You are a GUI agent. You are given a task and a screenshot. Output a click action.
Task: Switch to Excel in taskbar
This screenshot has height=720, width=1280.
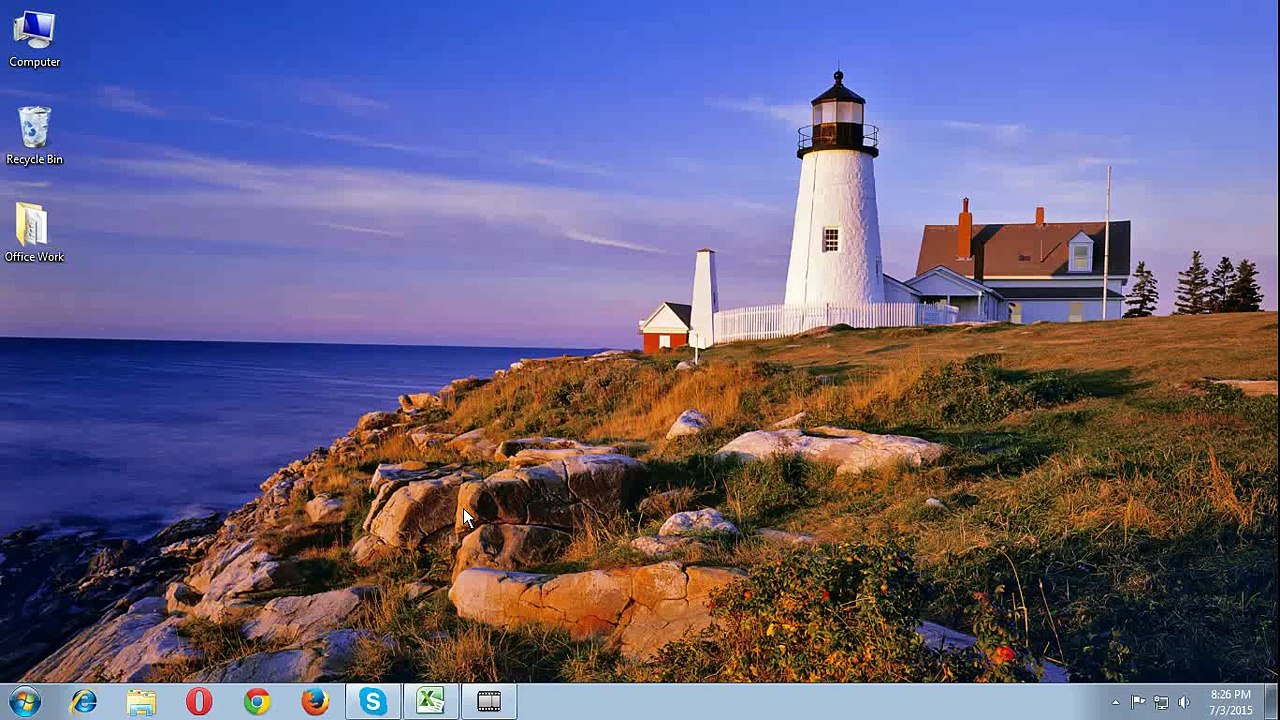pos(431,702)
